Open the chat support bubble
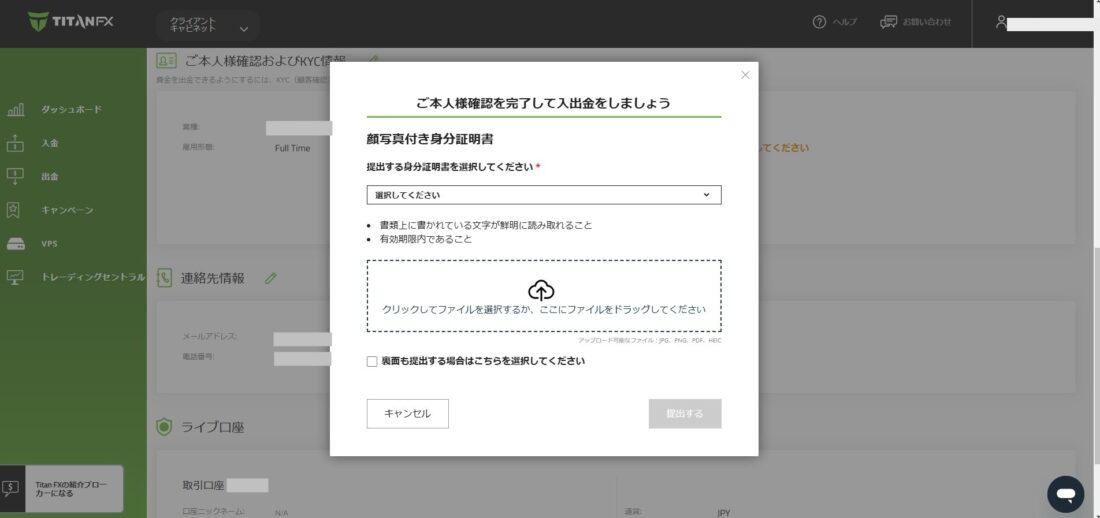 tap(1065, 494)
